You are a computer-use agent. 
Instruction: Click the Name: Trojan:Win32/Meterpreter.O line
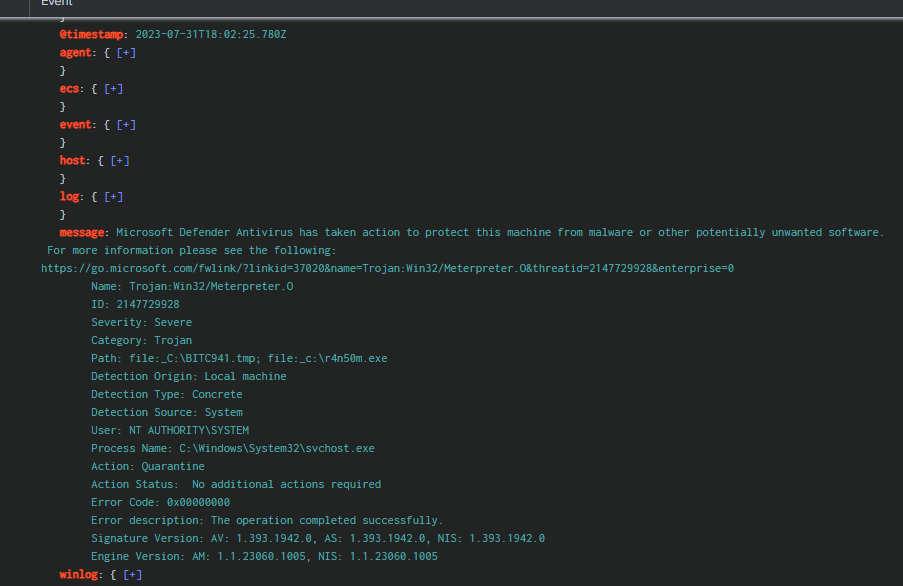coord(192,287)
